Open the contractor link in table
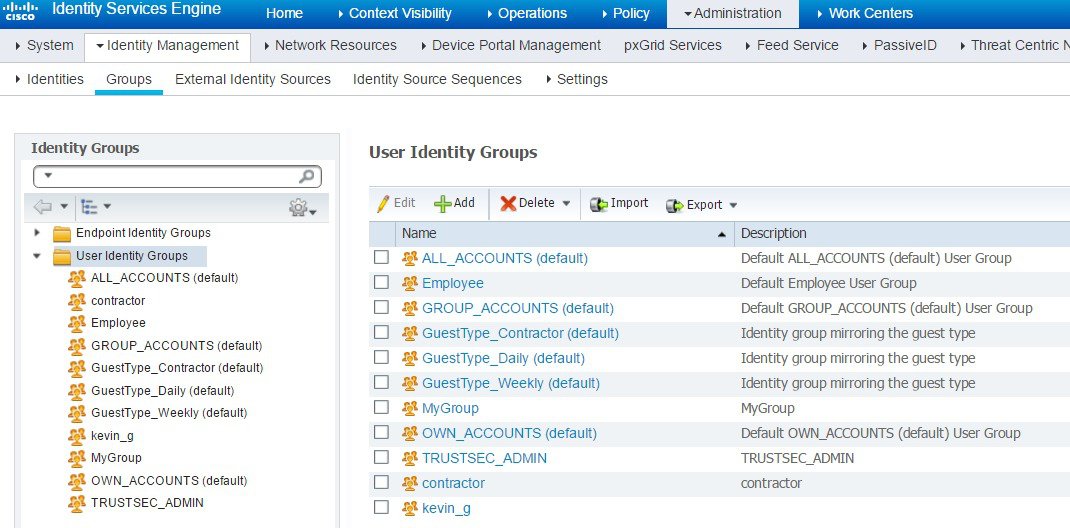This screenshot has width=1070, height=528. click(453, 483)
